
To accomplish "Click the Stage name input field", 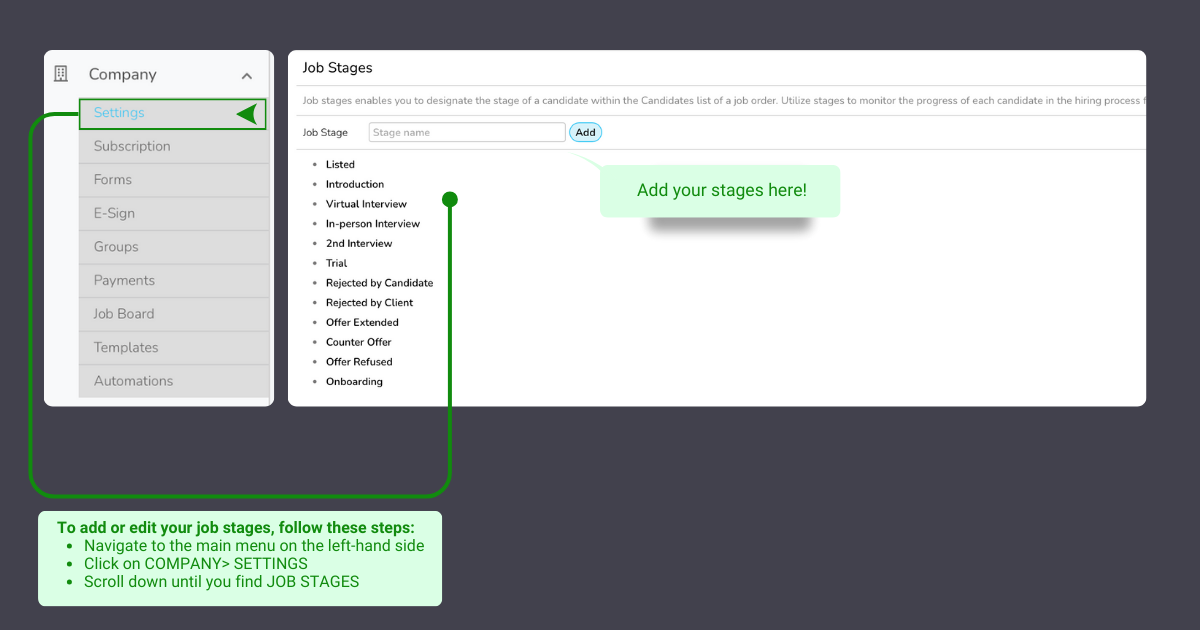I will point(466,132).
